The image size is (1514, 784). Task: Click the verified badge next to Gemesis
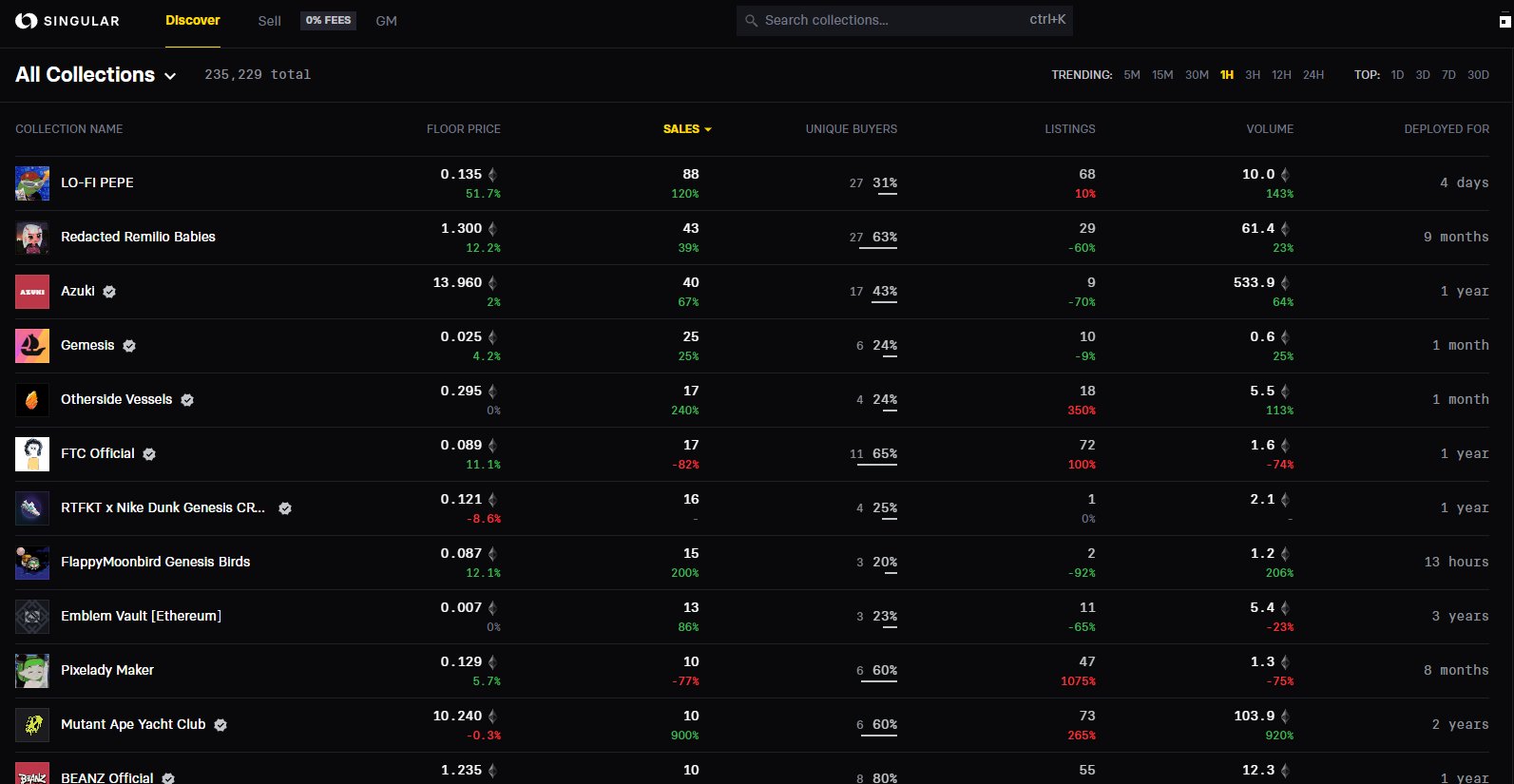[129, 346]
